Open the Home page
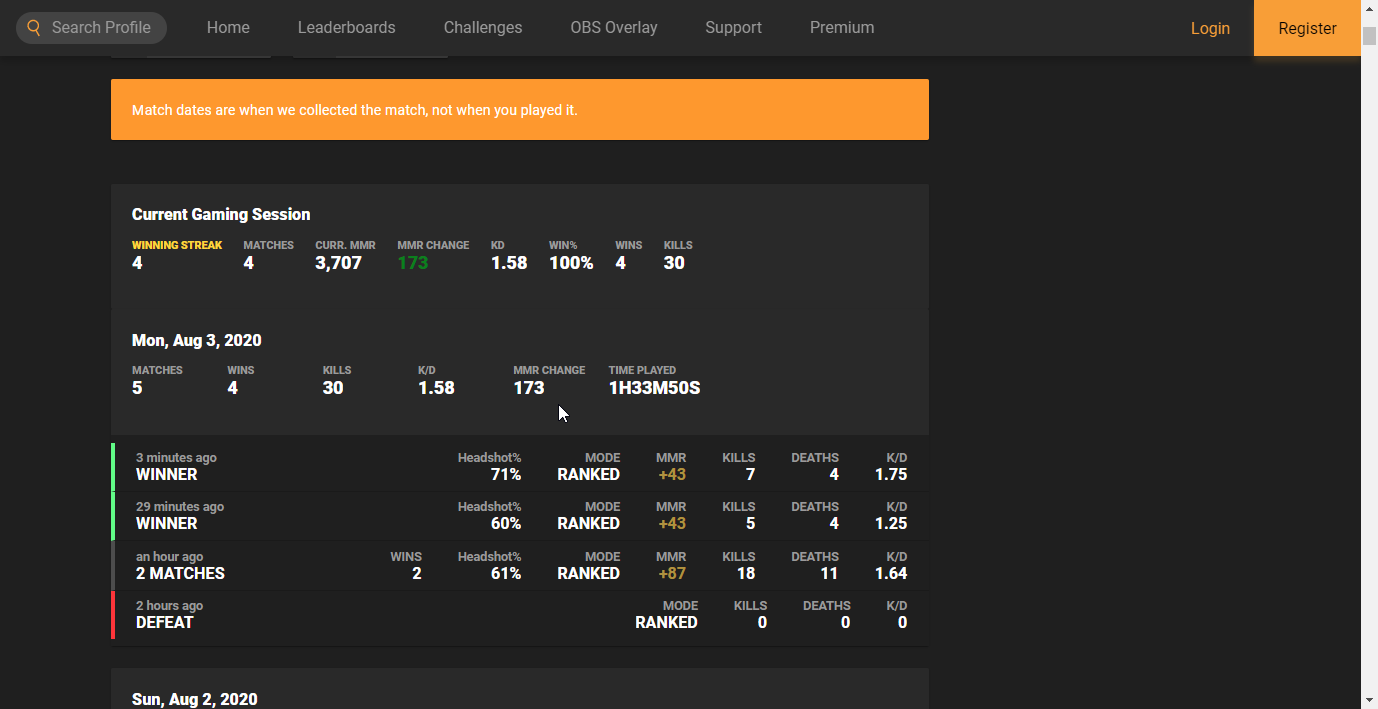The width and height of the screenshot is (1378, 709). pyautogui.click(x=228, y=28)
